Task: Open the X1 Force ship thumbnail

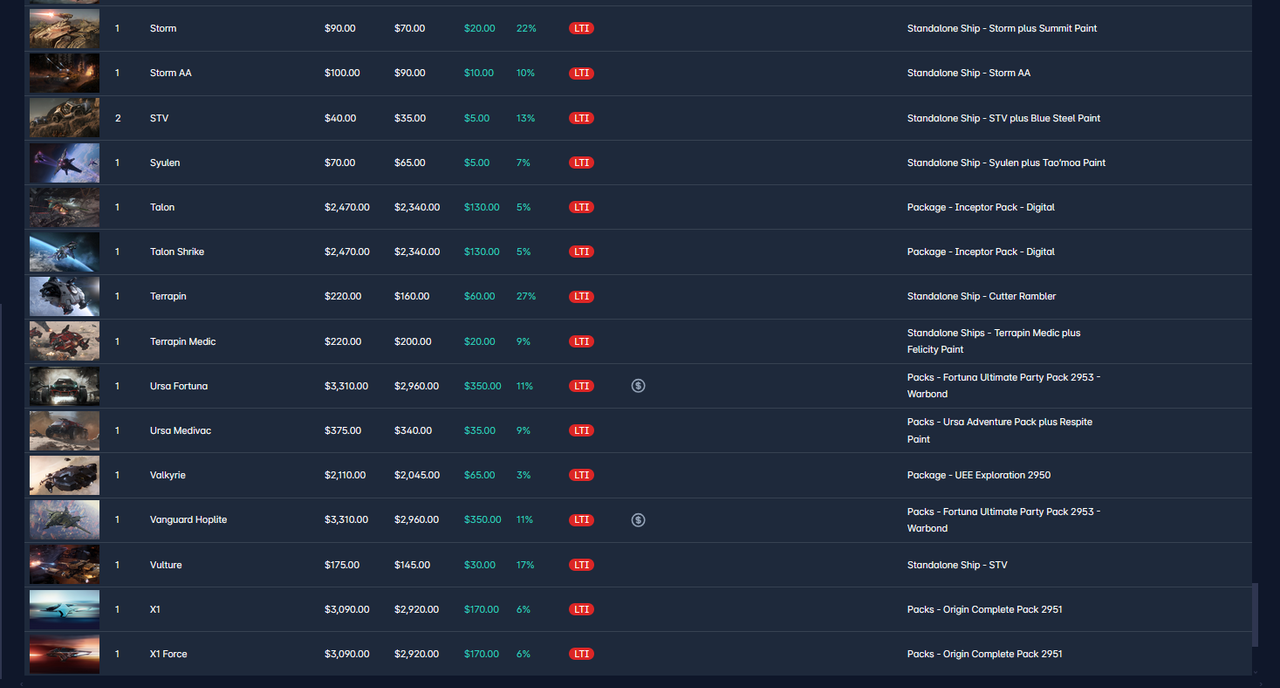Action: point(64,654)
